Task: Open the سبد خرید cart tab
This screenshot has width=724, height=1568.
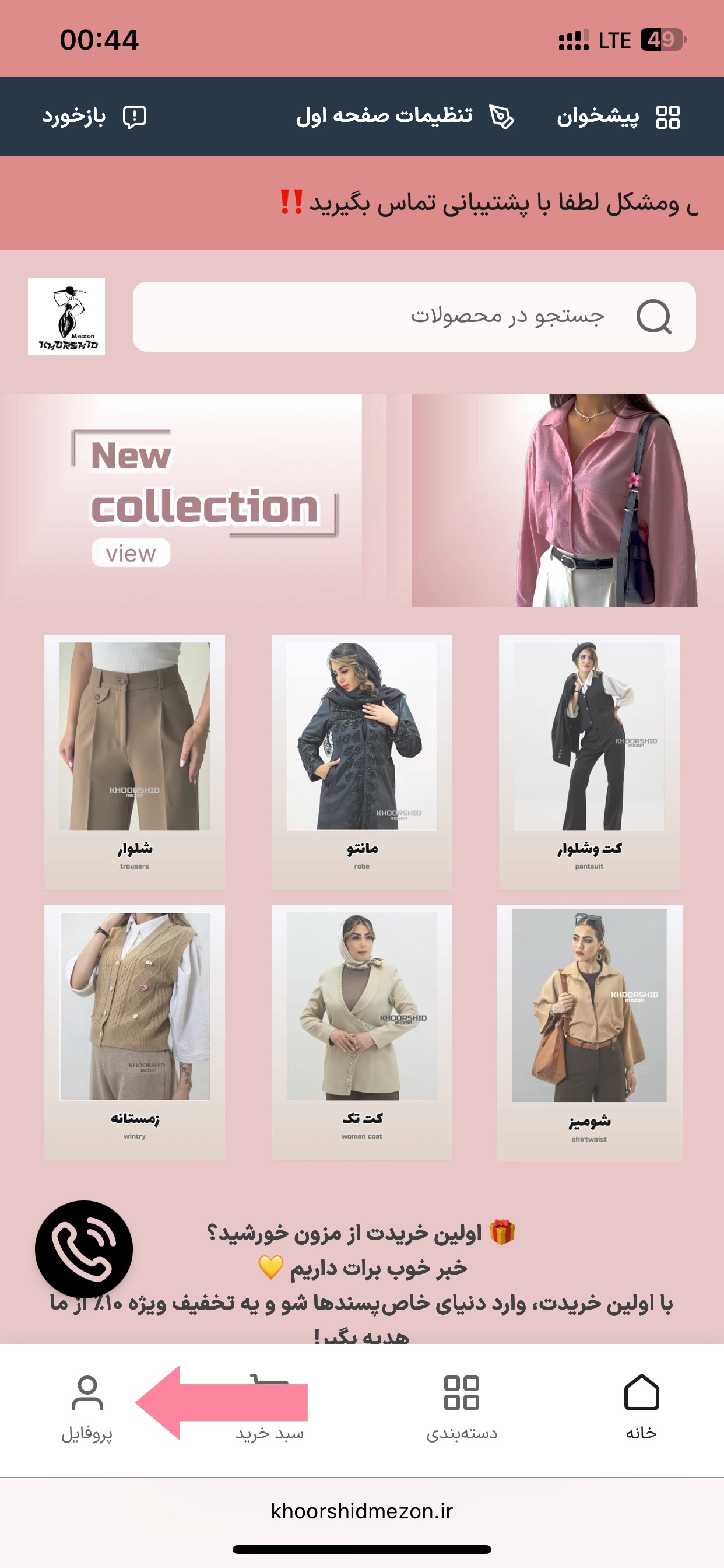Action: click(x=269, y=1408)
